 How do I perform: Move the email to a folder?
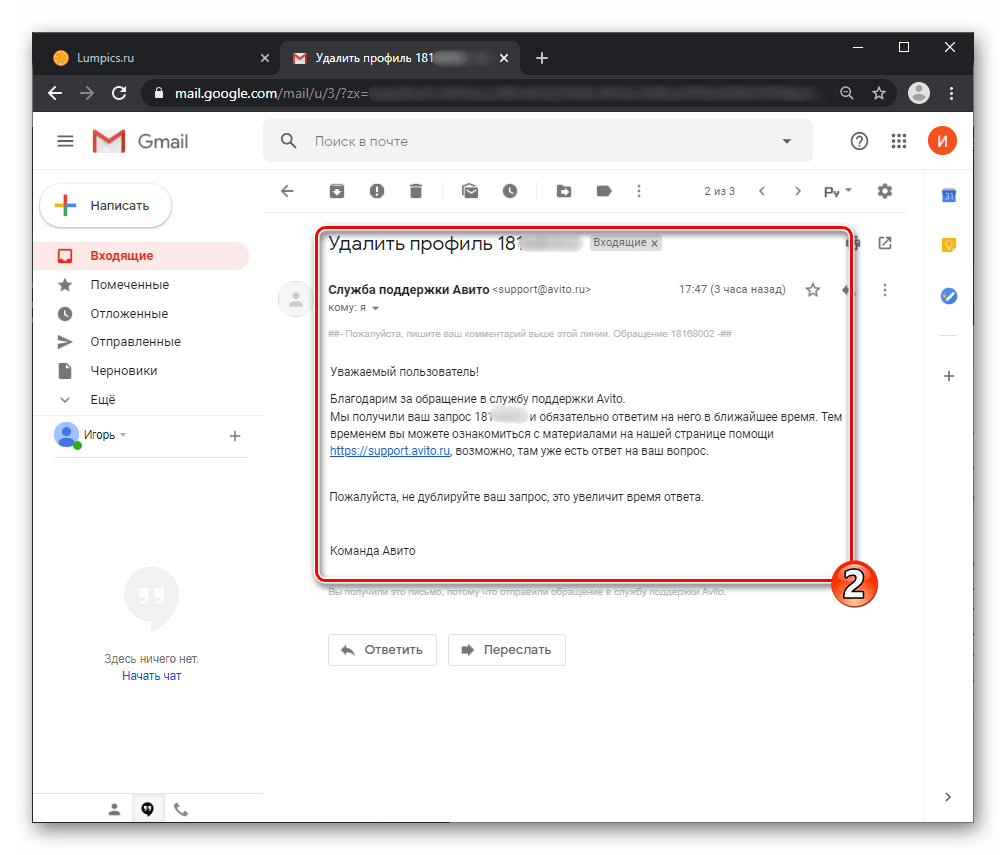point(564,191)
